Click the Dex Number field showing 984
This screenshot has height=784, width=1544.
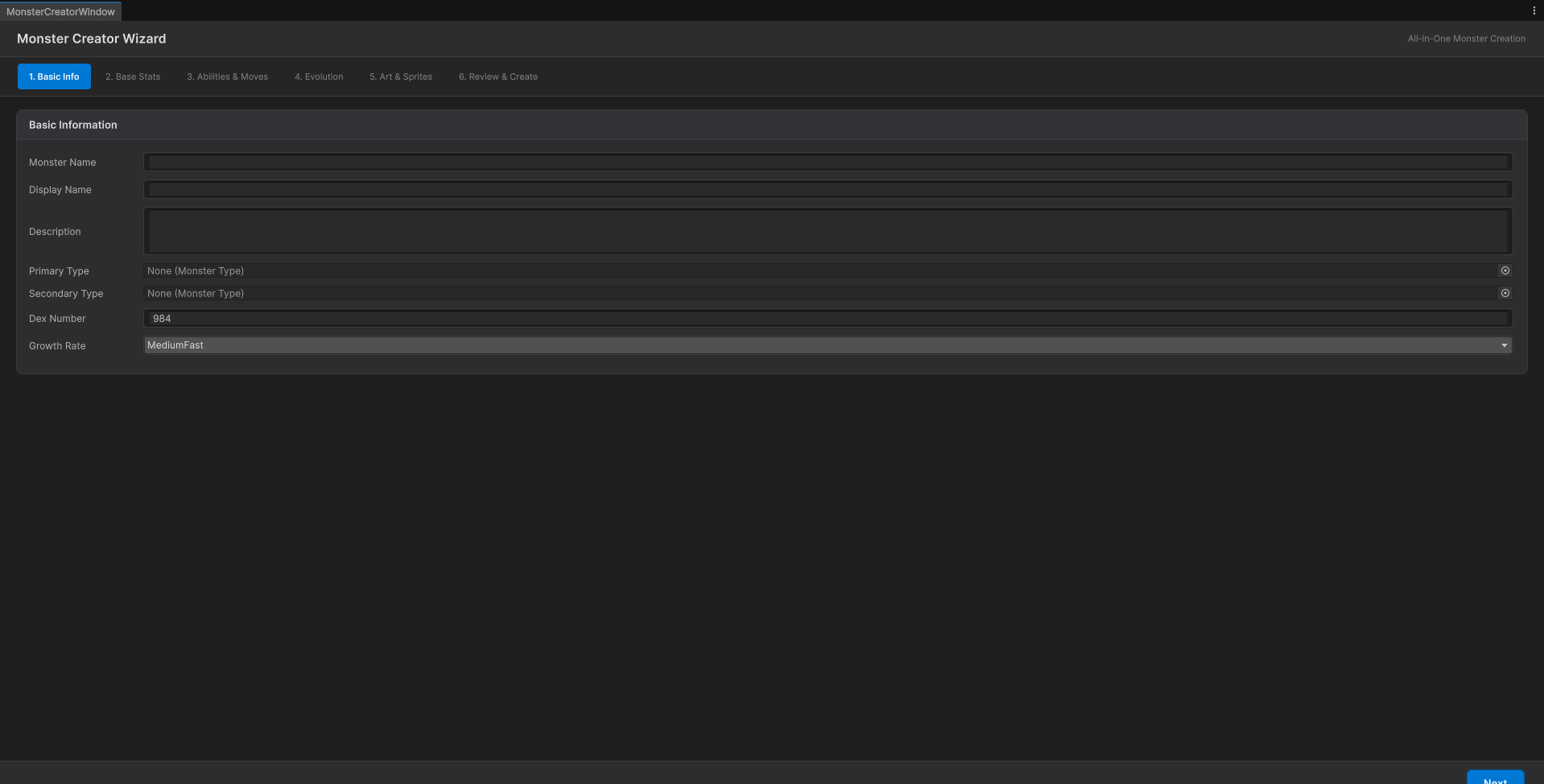coord(828,318)
